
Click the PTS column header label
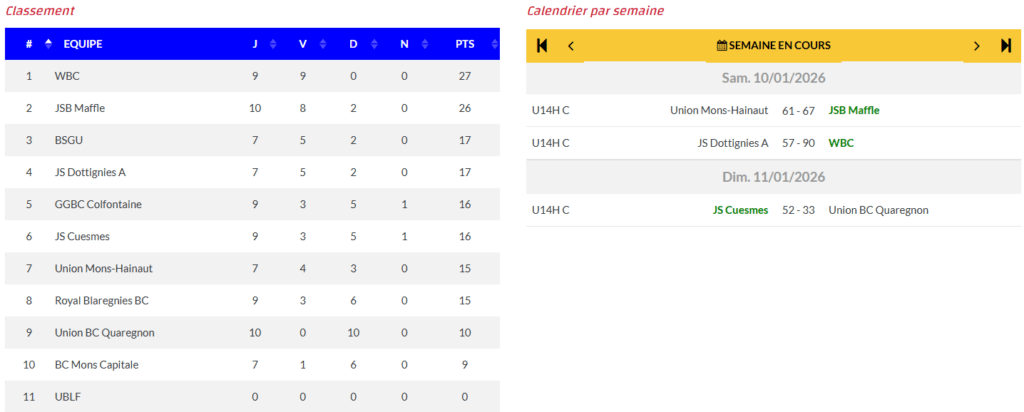pos(465,44)
